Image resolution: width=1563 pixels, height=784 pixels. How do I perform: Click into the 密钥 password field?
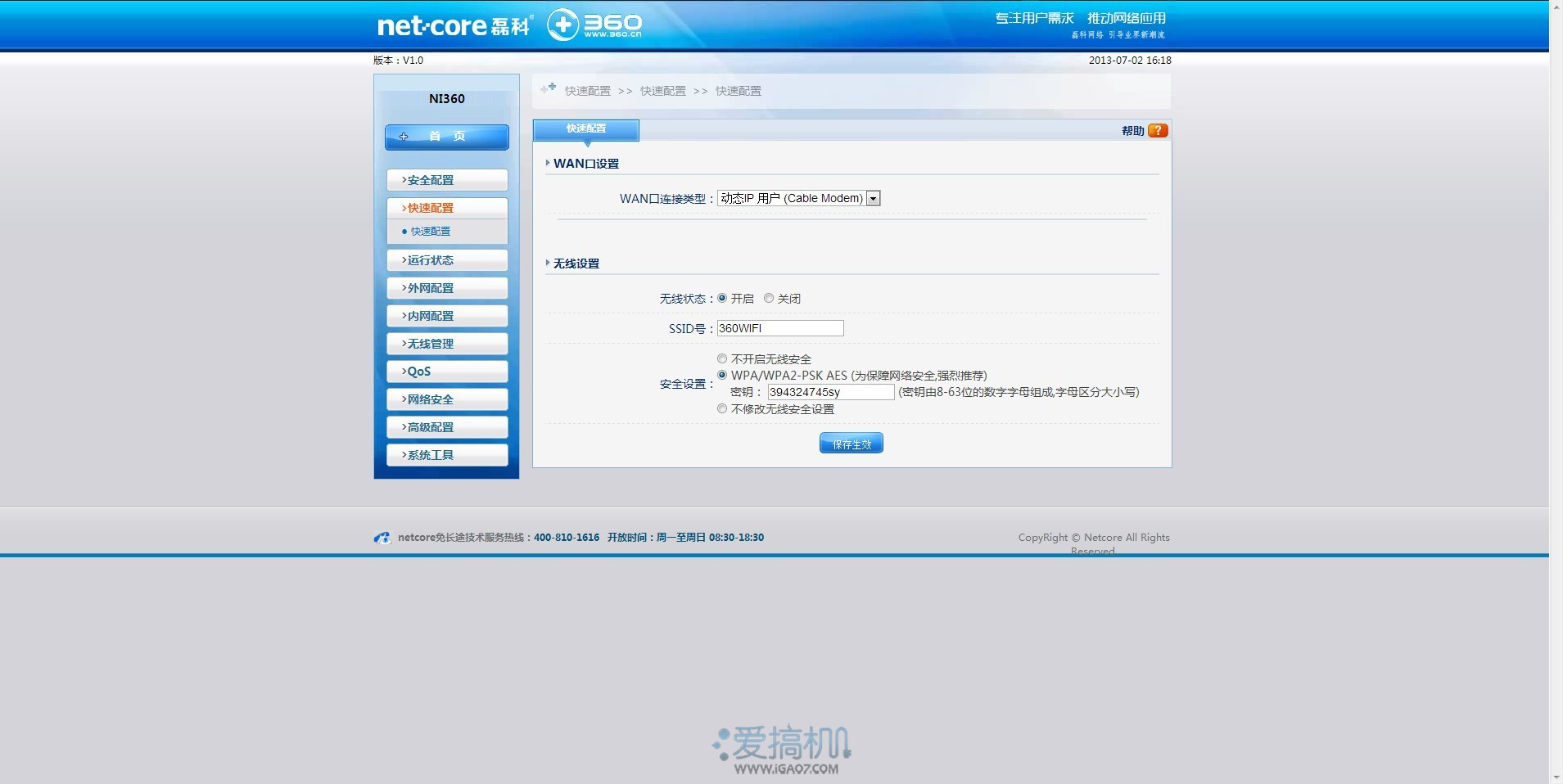(x=831, y=392)
